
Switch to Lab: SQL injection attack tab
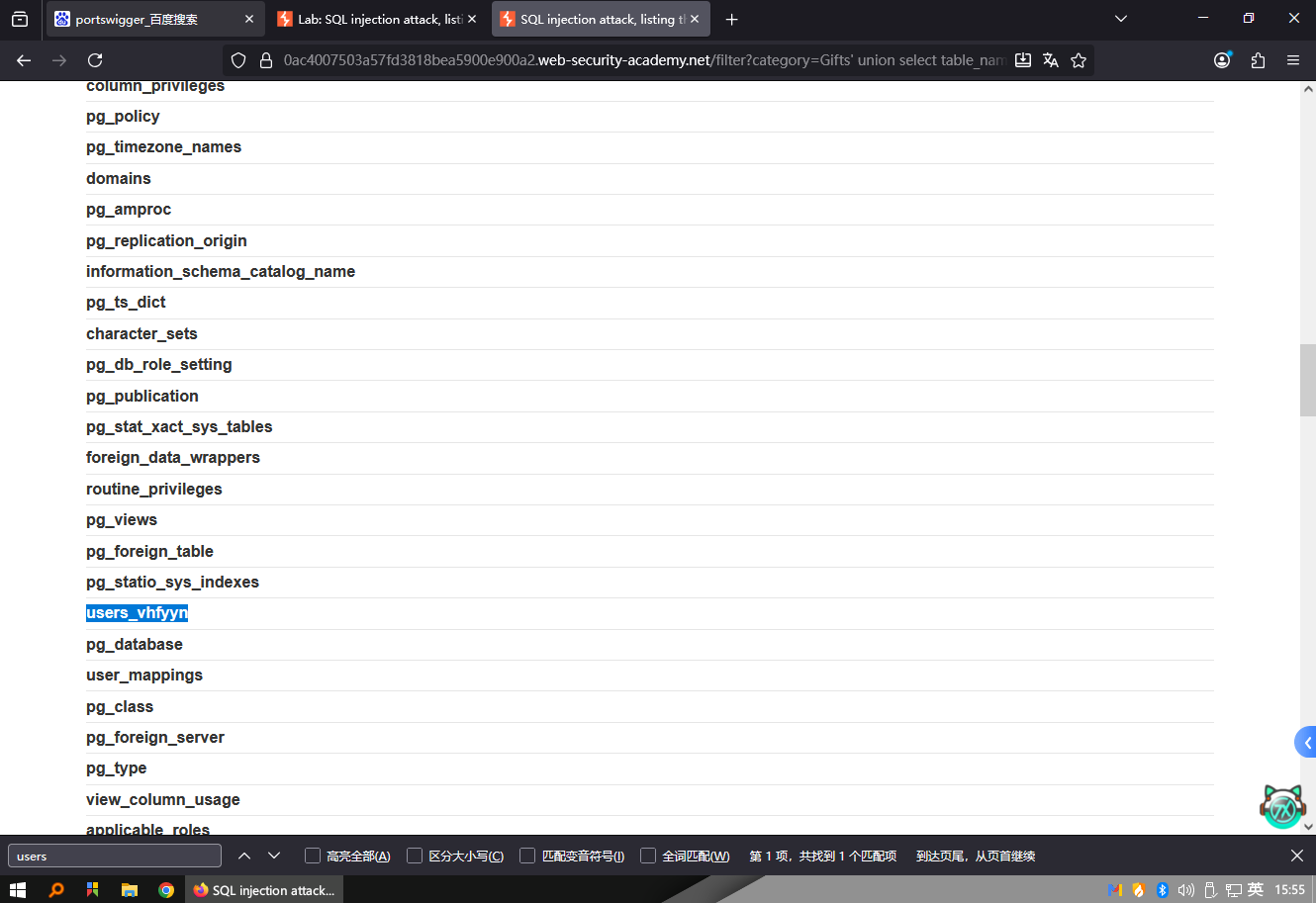378,19
